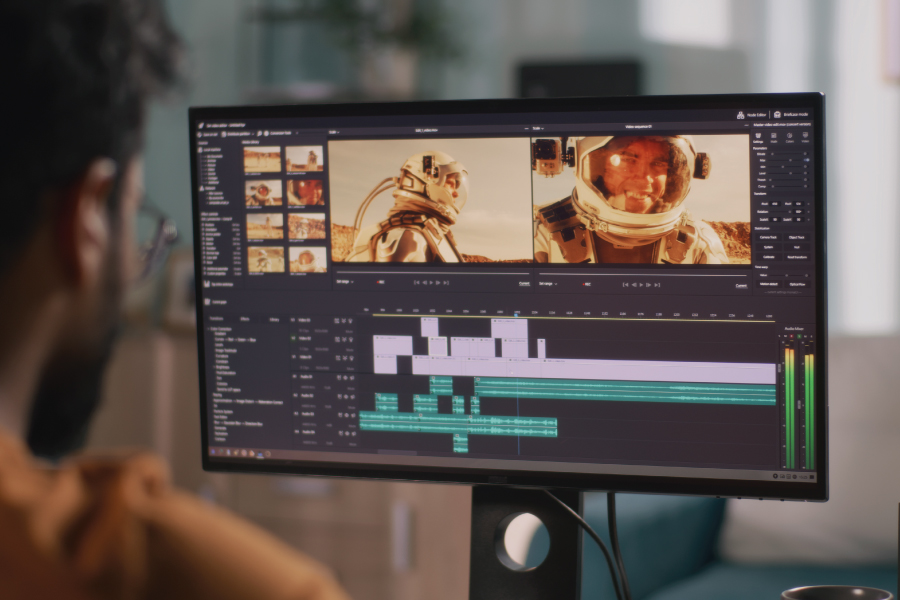Click the Windows Start button on taskbar

point(213,452)
